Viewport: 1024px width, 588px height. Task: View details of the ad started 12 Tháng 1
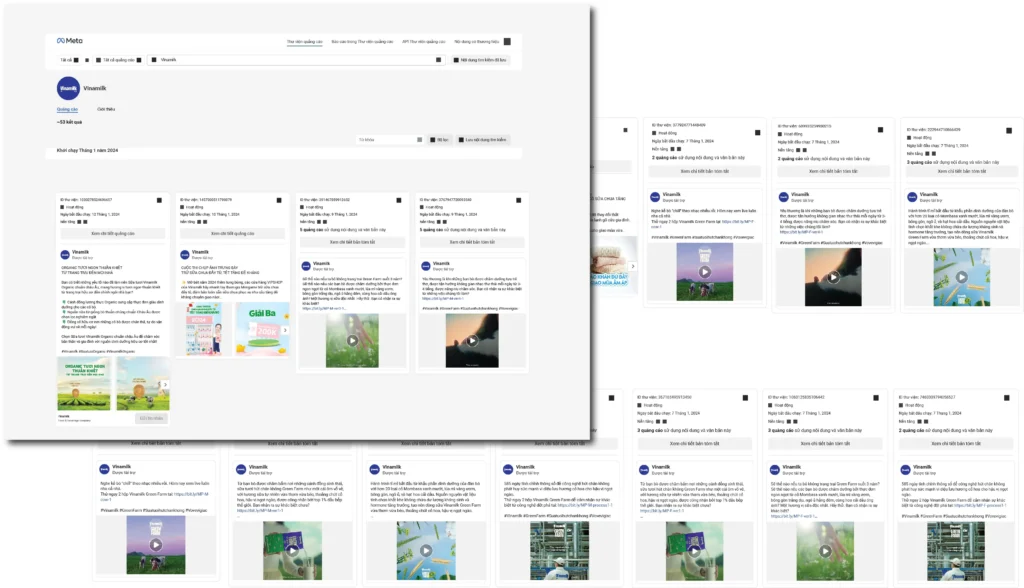pos(113,233)
